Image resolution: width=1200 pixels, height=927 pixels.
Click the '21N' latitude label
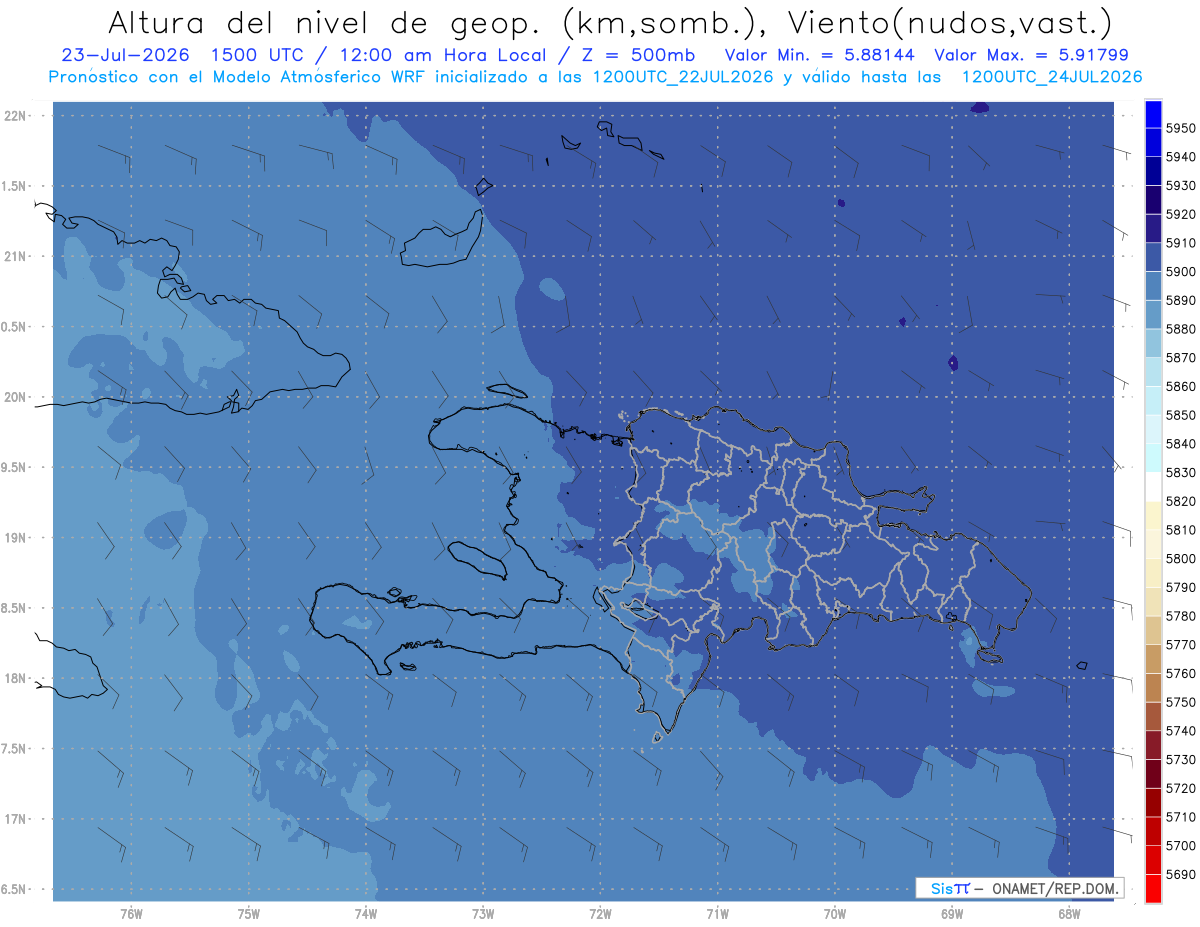click(14, 256)
